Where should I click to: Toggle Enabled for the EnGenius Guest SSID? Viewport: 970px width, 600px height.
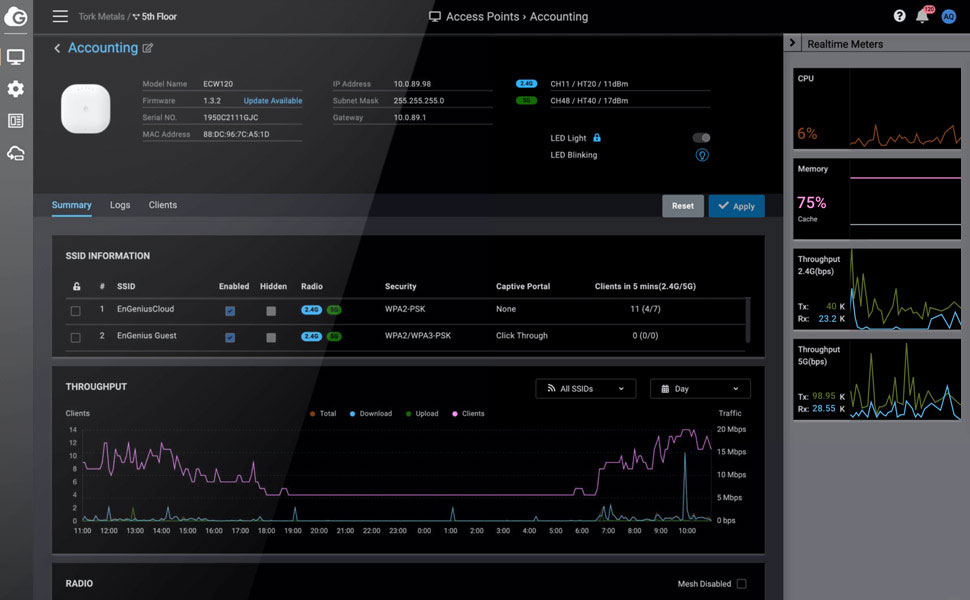click(x=230, y=338)
